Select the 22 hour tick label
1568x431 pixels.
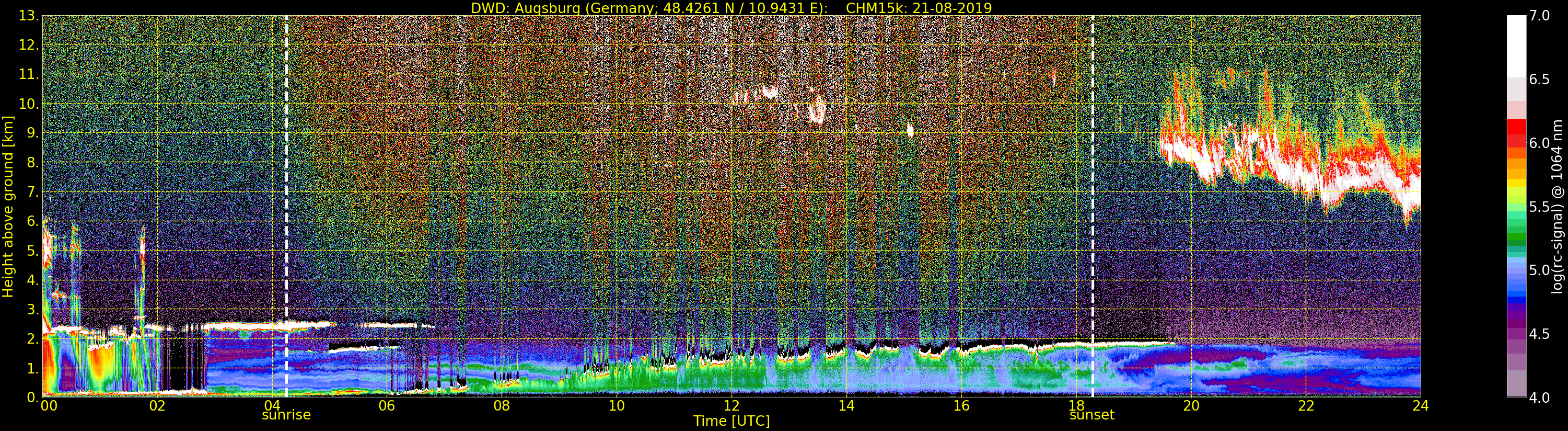click(x=1306, y=405)
